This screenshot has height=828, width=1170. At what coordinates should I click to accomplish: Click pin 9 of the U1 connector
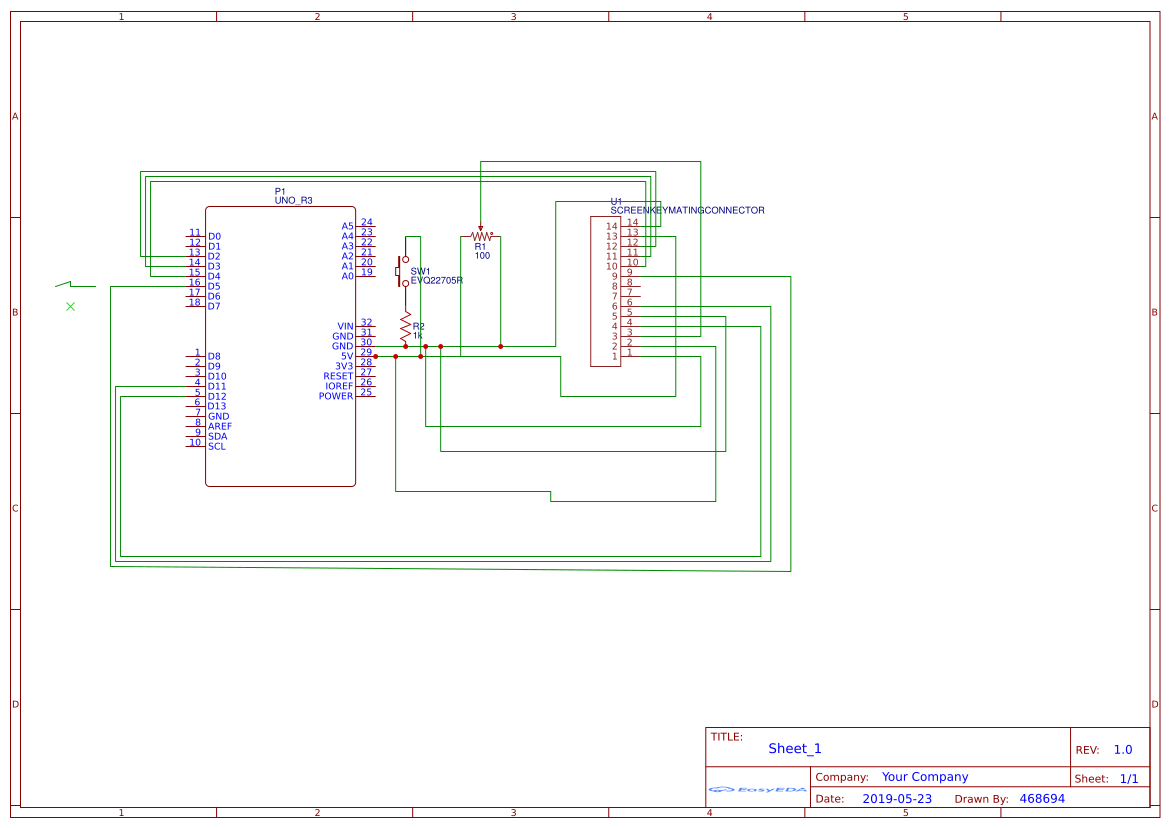(630, 273)
